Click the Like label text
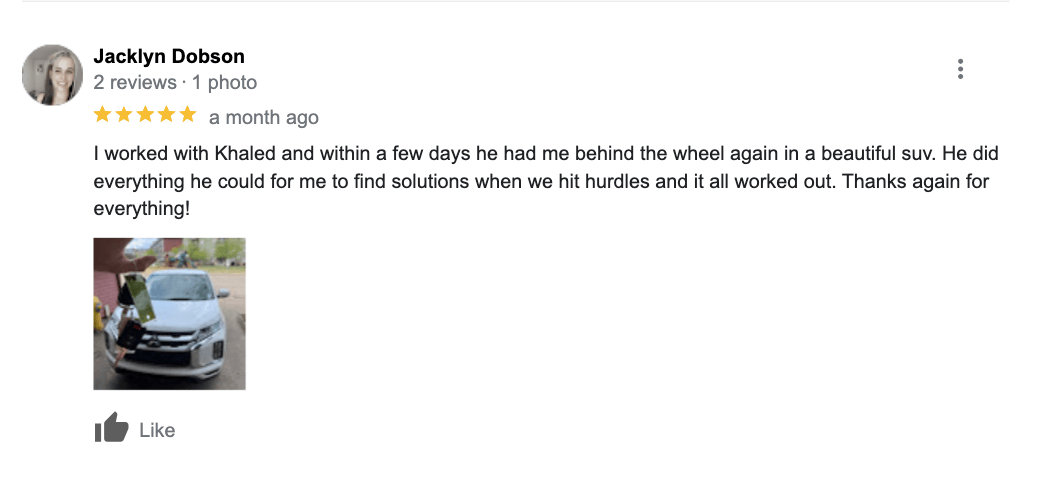This screenshot has height=483, width=1037. click(157, 431)
